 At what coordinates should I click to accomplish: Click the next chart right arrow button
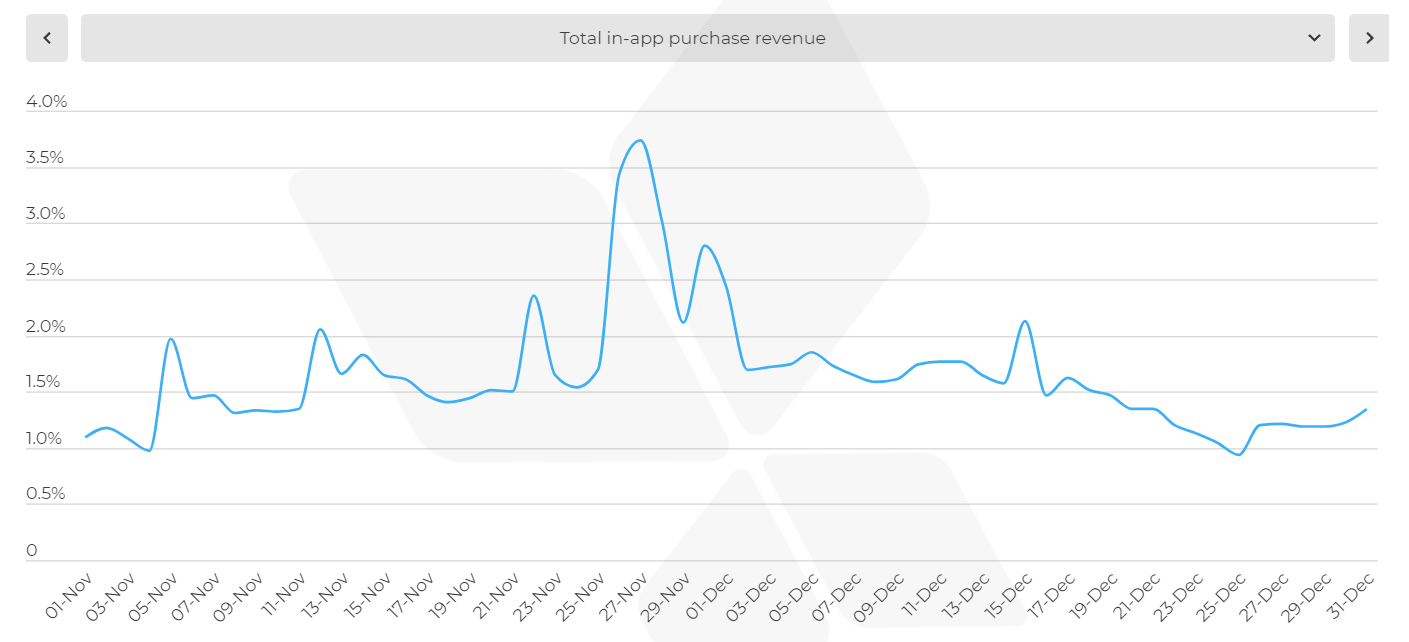(1369, 38)
